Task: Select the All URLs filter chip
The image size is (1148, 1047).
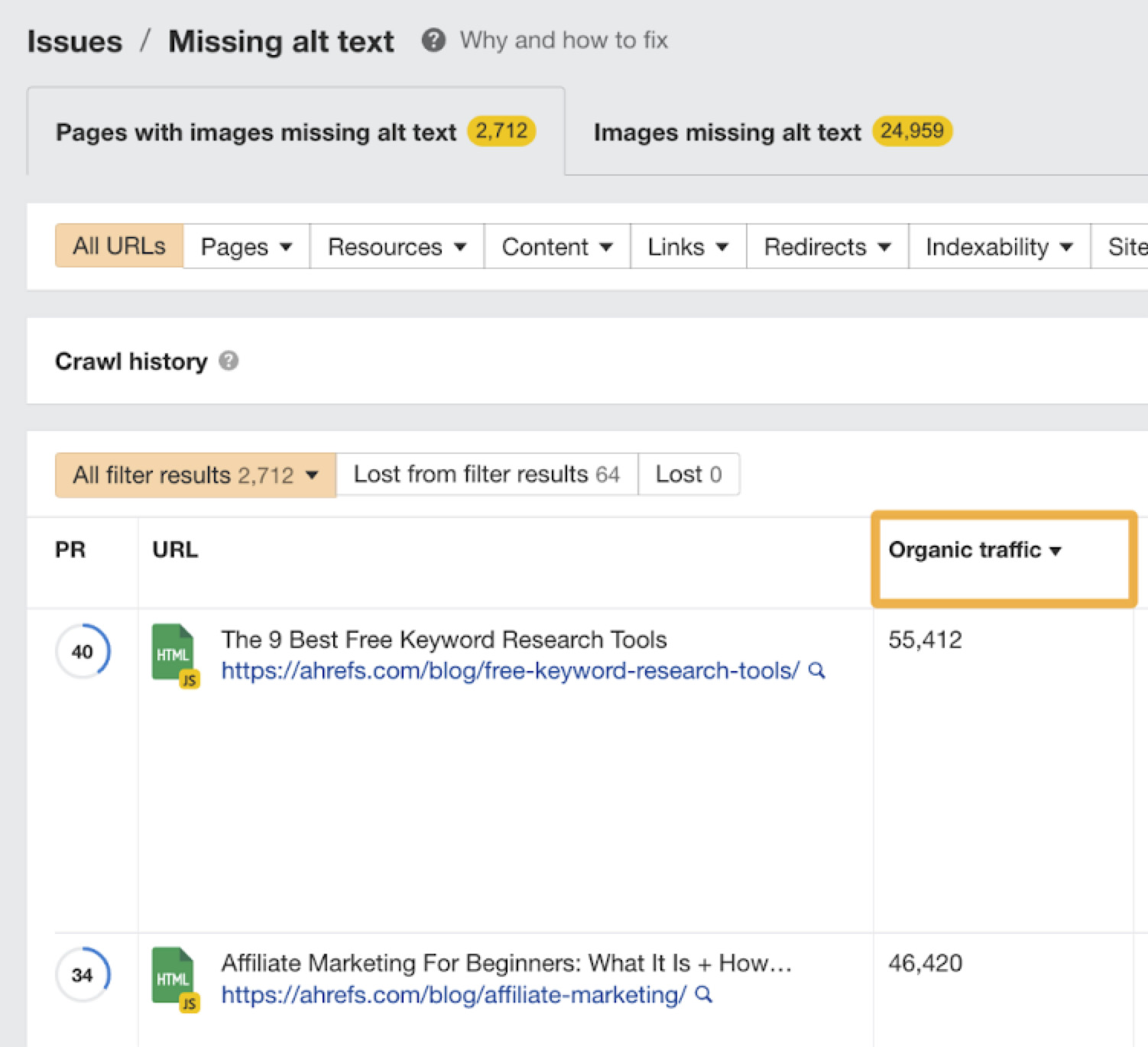Action: (118, 246)
